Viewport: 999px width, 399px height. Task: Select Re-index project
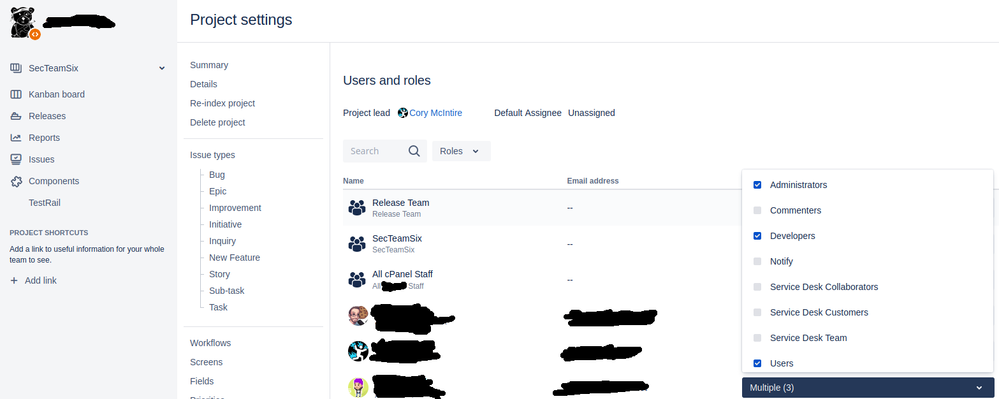222,103
